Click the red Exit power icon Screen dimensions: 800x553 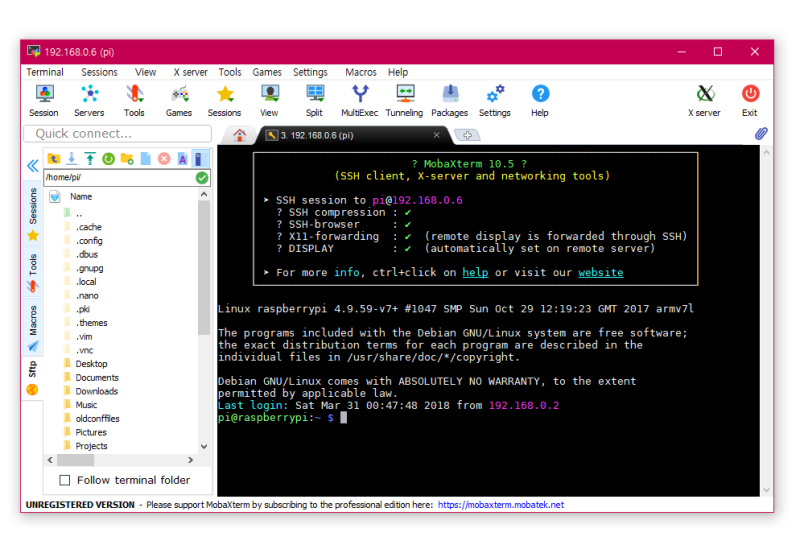coord(750,101)
